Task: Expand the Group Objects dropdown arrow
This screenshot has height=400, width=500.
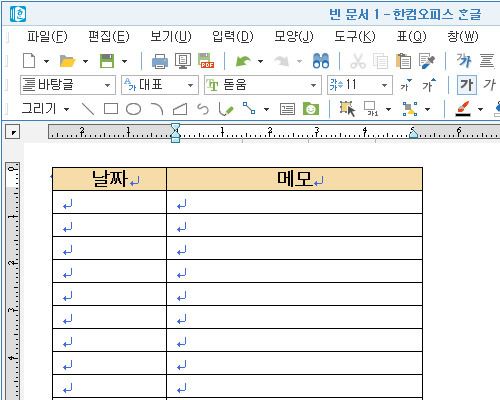Action: click(427, 109)
